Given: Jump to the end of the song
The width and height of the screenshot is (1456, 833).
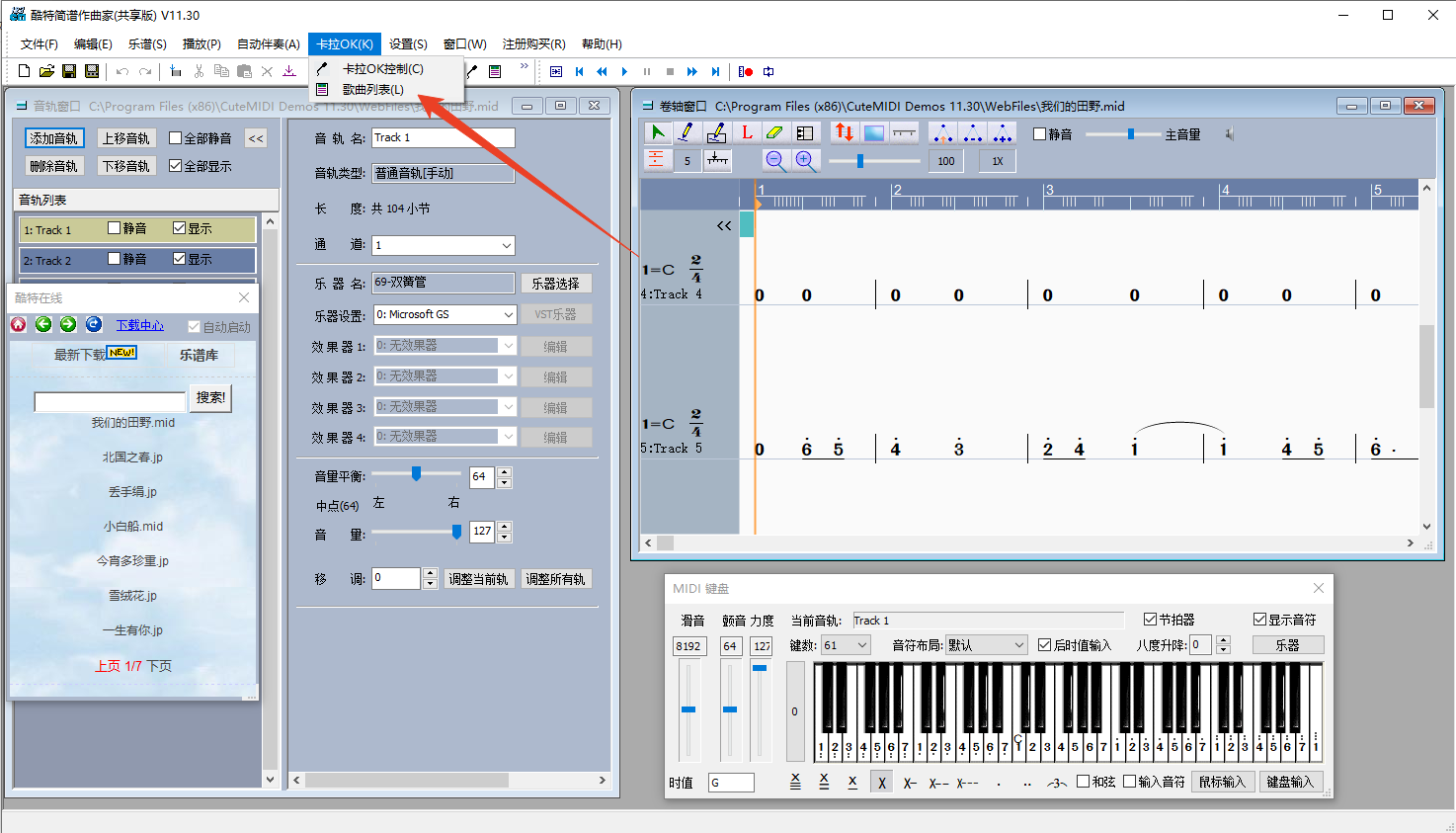Looking at the screenshot, I should click(x=715, y=71).
